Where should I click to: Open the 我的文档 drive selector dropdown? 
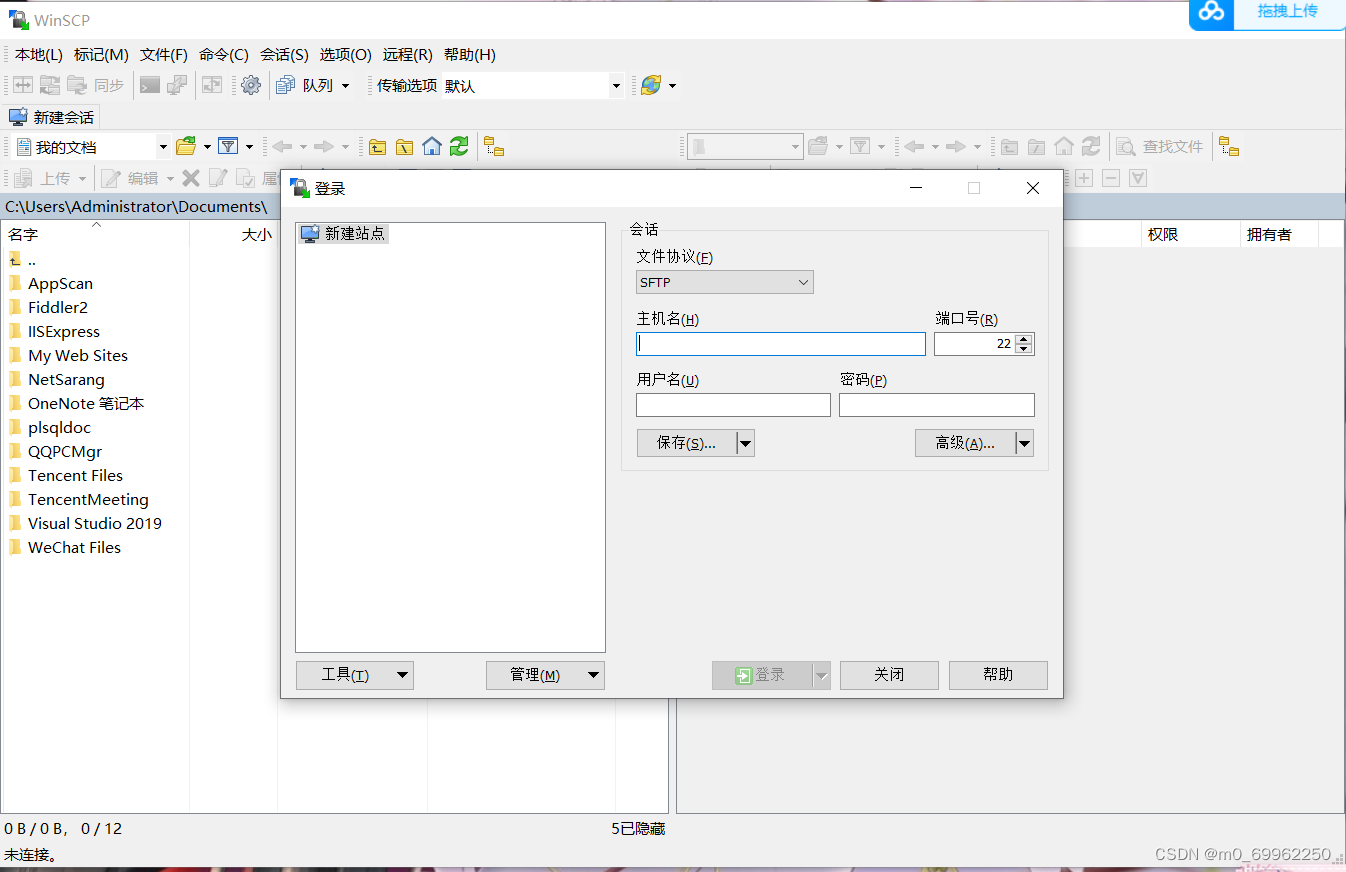pos(163,146)
